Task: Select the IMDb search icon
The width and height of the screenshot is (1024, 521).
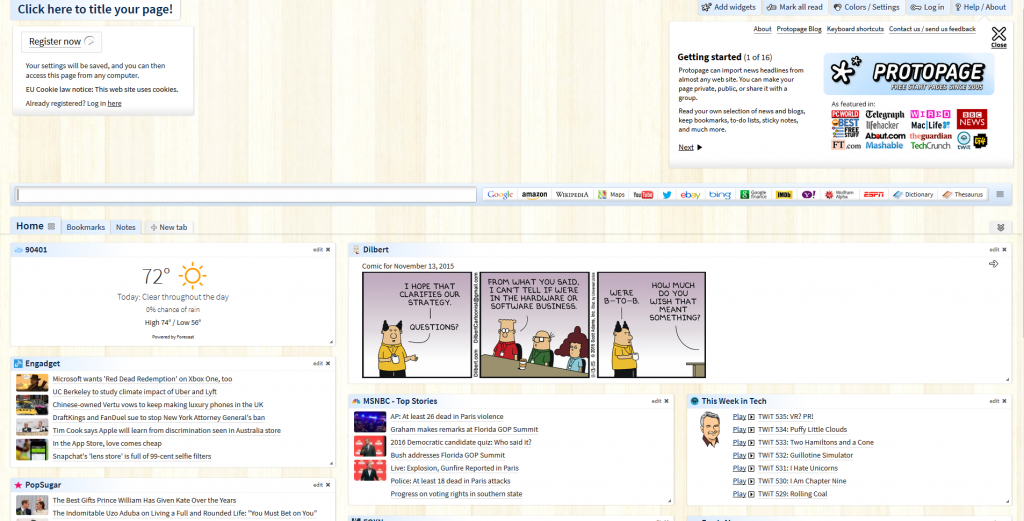Action: point(784,195)
